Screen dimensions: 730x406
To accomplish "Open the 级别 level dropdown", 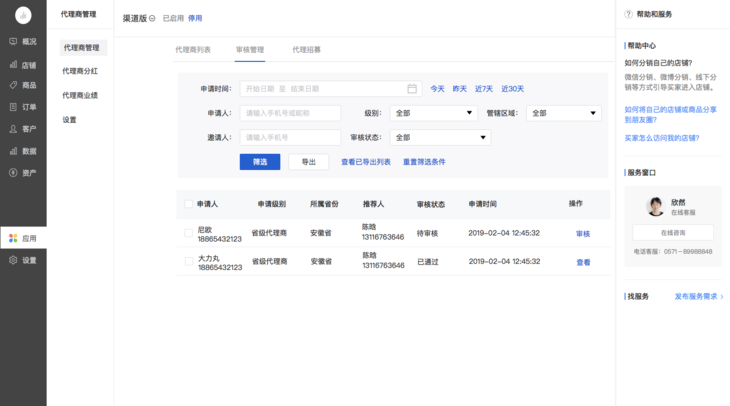I will click(x=434, y=113).
